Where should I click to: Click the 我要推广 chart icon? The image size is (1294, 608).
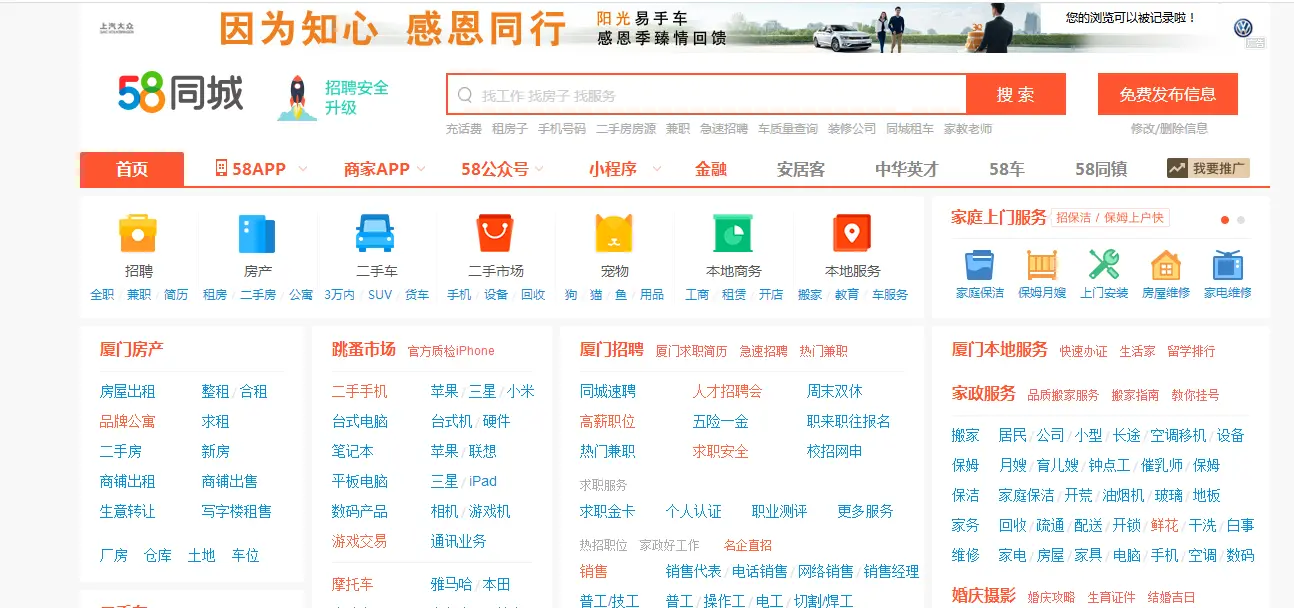(x=1178, y=168)
